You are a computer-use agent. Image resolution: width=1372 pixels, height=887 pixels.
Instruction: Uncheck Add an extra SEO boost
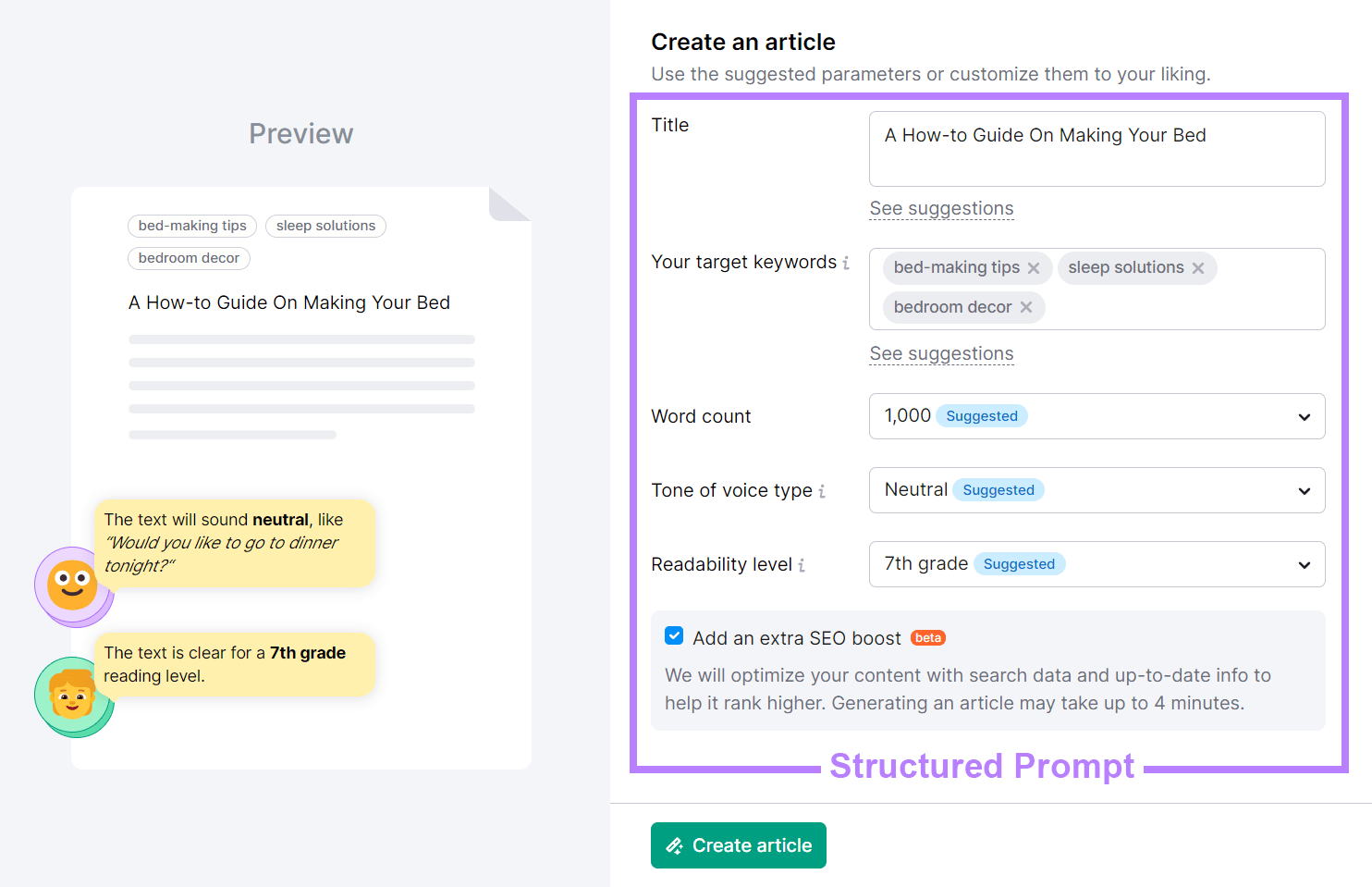pos(674,635)
